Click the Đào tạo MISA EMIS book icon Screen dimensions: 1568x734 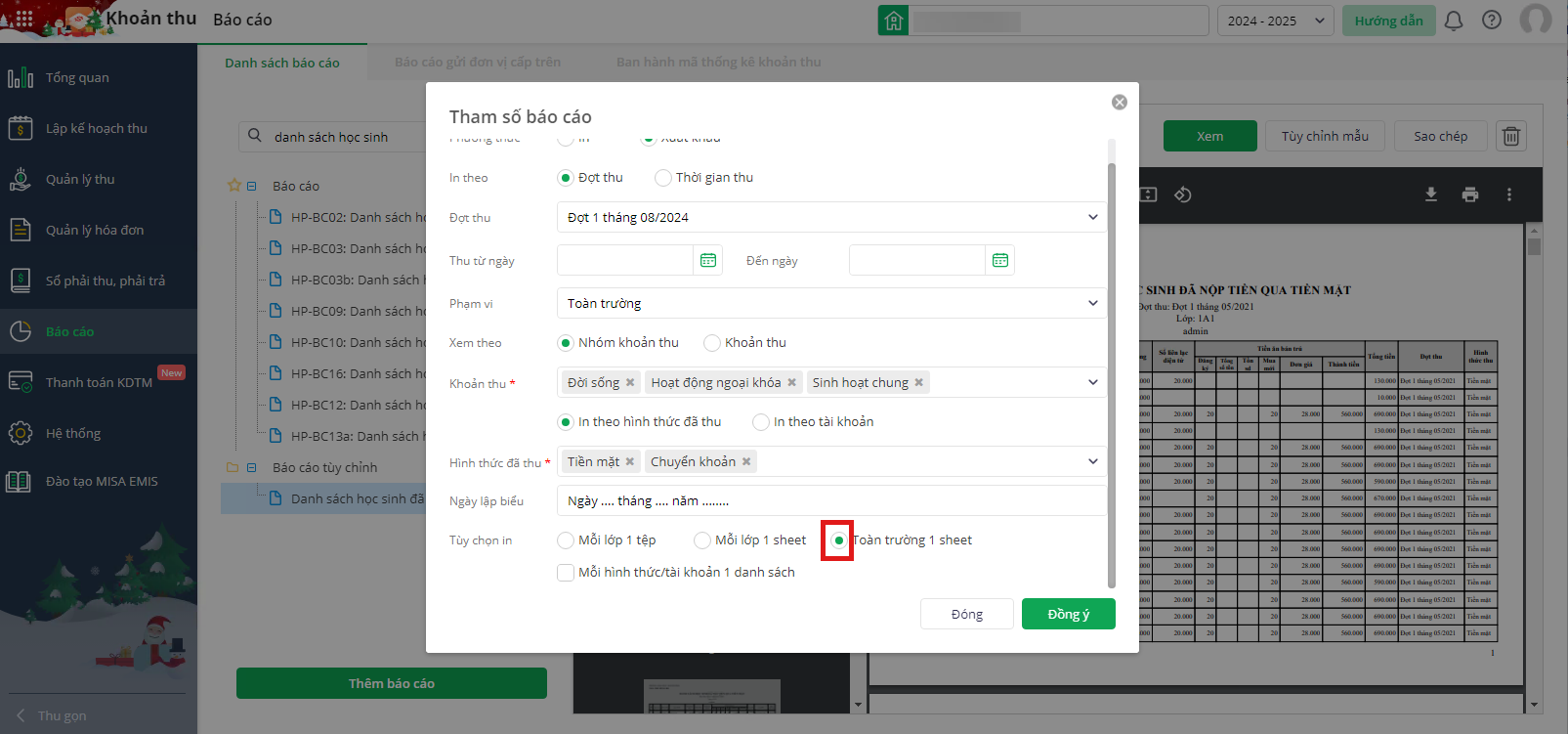19,481
